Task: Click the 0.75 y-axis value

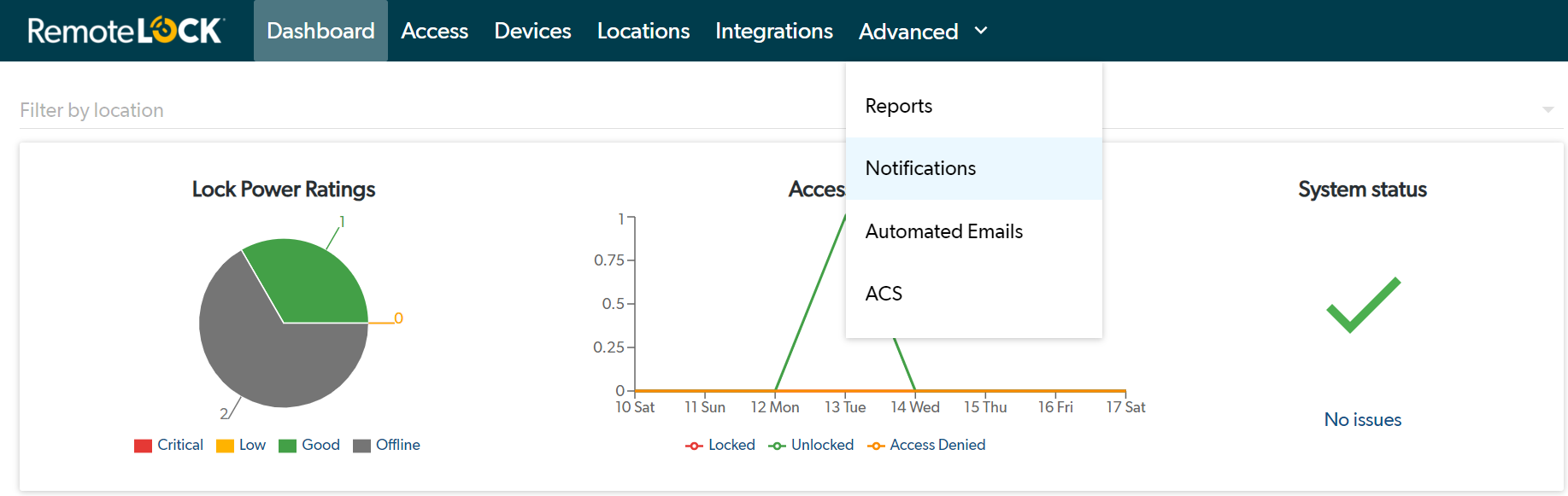Action: pos(609,260)
